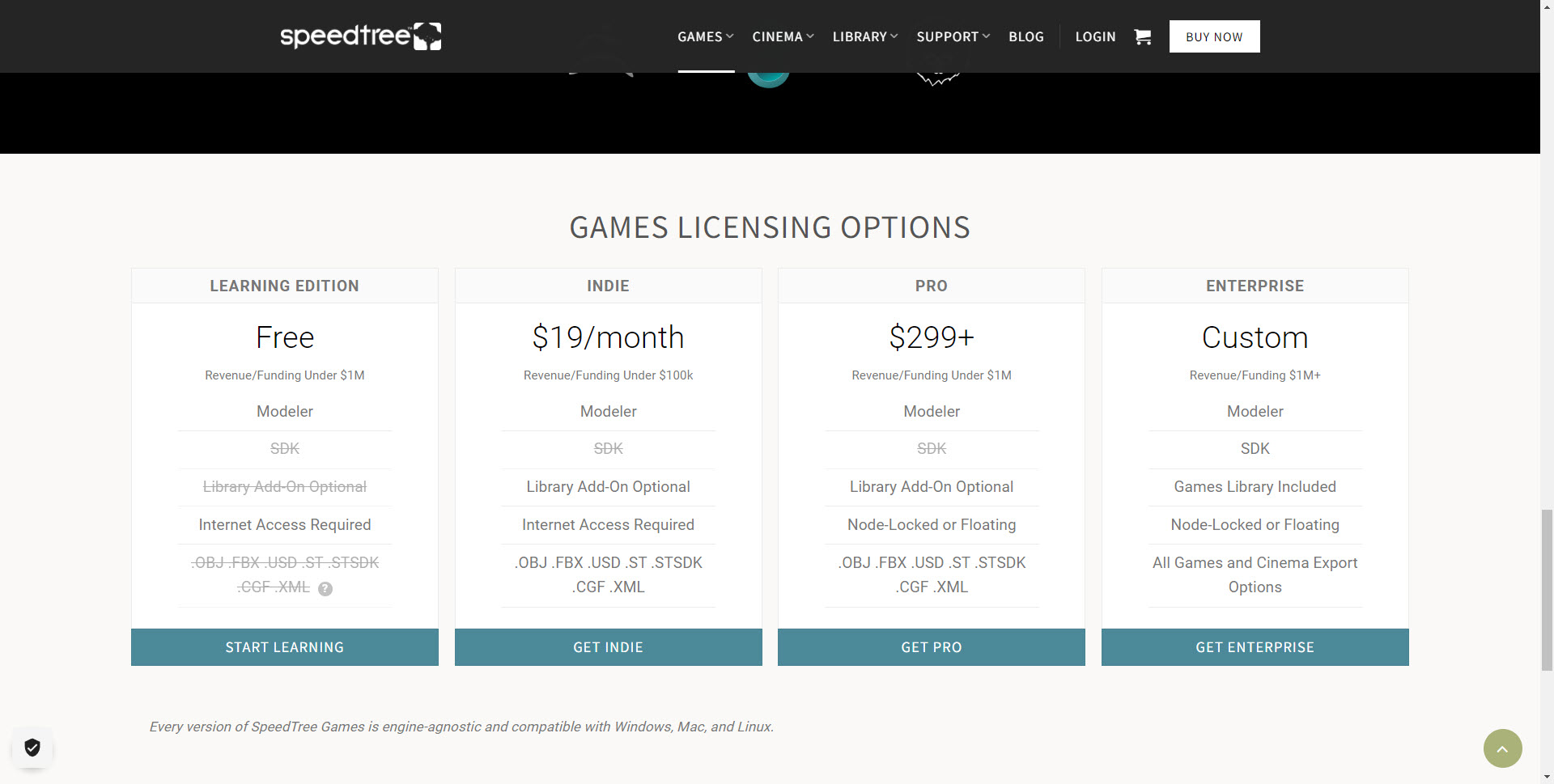This screenshot has height=784, width=1554.
Task: Click the $299+ price text
Action: (x=932, y=337)
